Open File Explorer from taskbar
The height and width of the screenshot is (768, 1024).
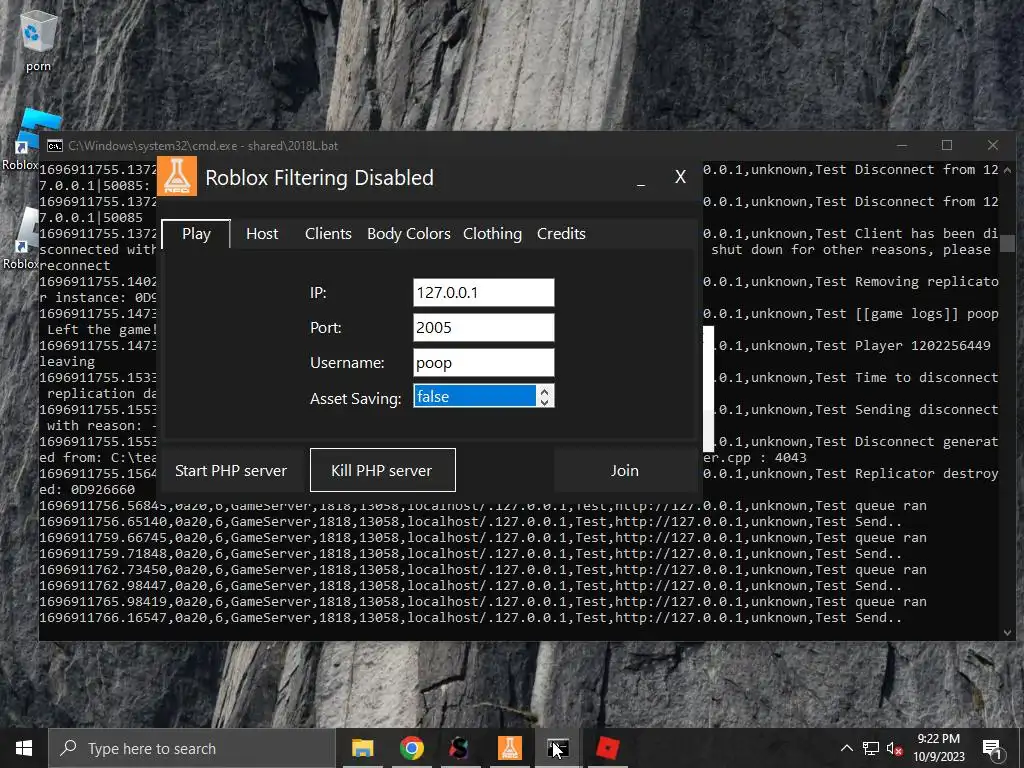tap(362, 748)
